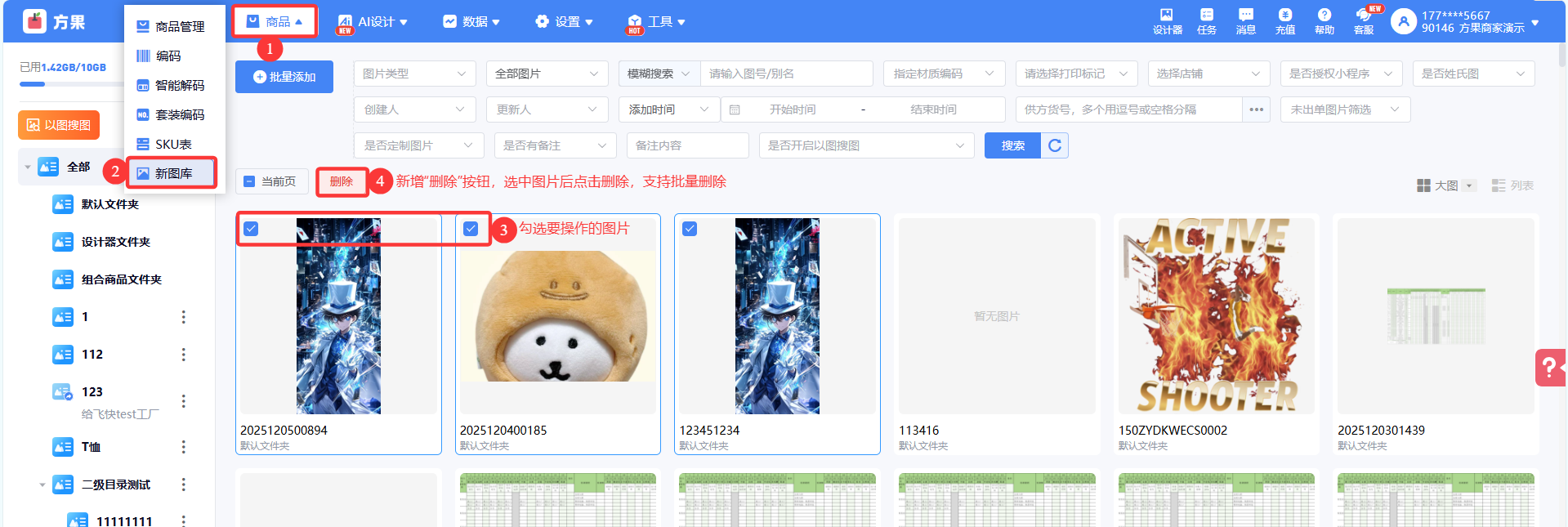The width and height of the screenshot is (1568, 527).
Task: Open the 添加时间 dropdown
Action: [x=669, y=109]
